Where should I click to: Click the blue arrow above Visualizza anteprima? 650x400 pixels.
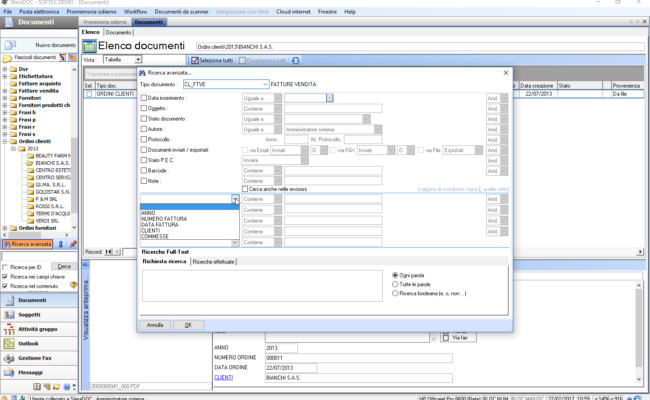click(86, 264)
